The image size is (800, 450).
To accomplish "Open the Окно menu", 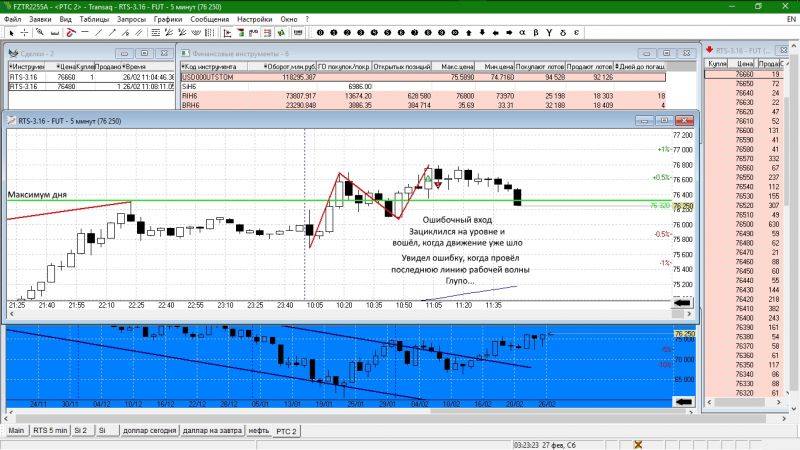I will 289,19.
